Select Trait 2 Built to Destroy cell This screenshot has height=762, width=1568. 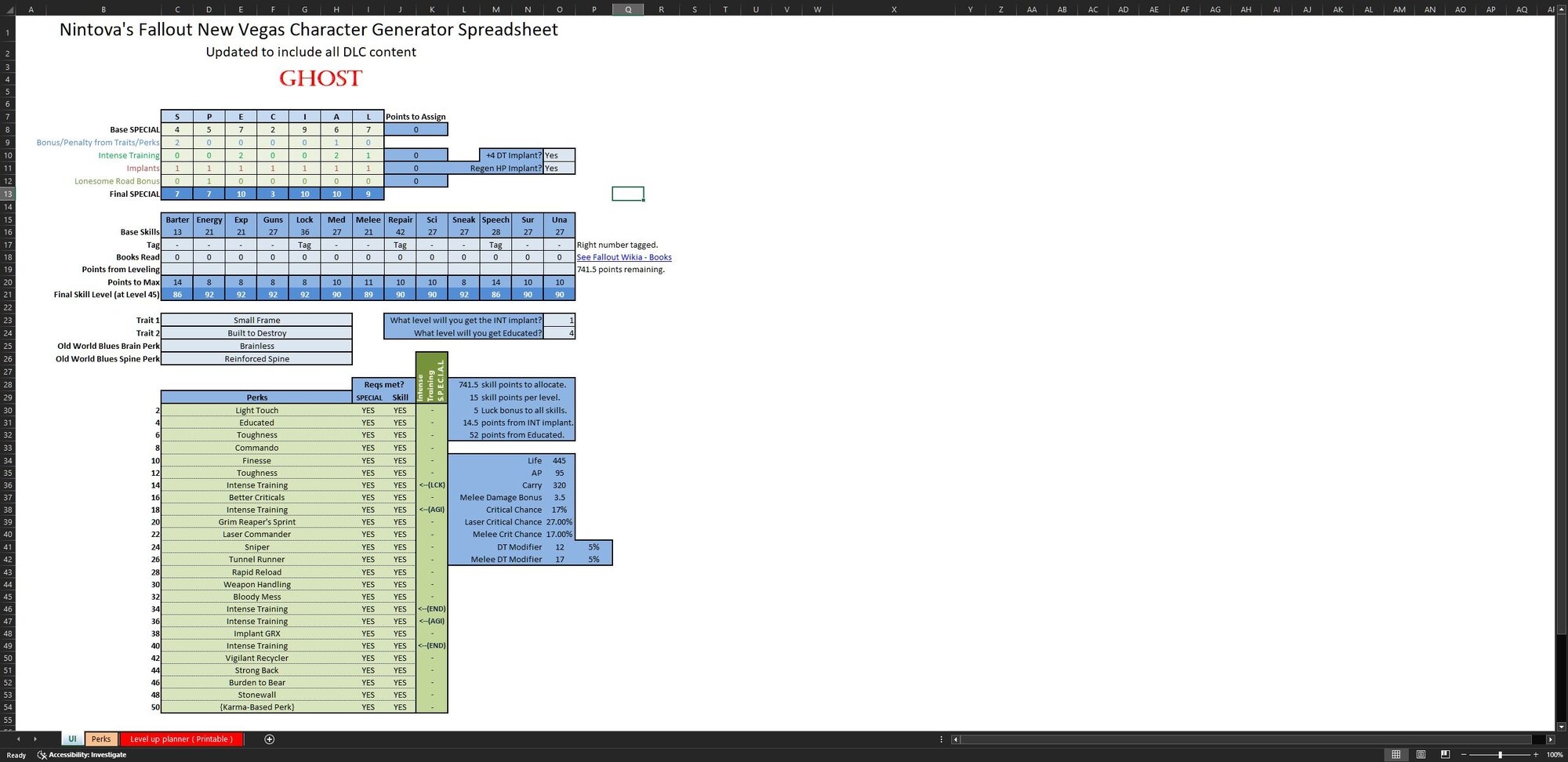click(256, 333)
